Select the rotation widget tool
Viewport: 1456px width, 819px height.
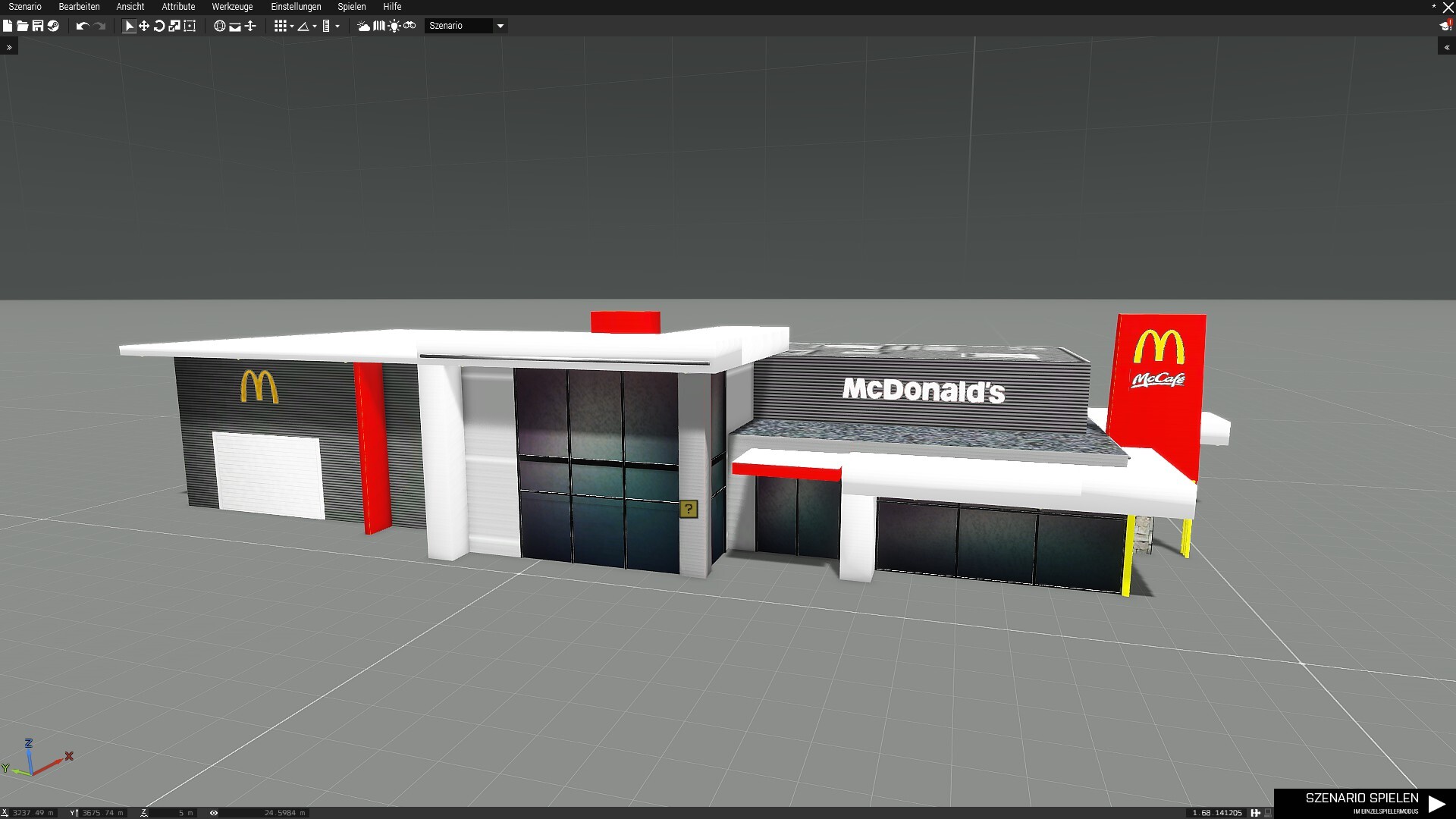[x=159, y=26]
